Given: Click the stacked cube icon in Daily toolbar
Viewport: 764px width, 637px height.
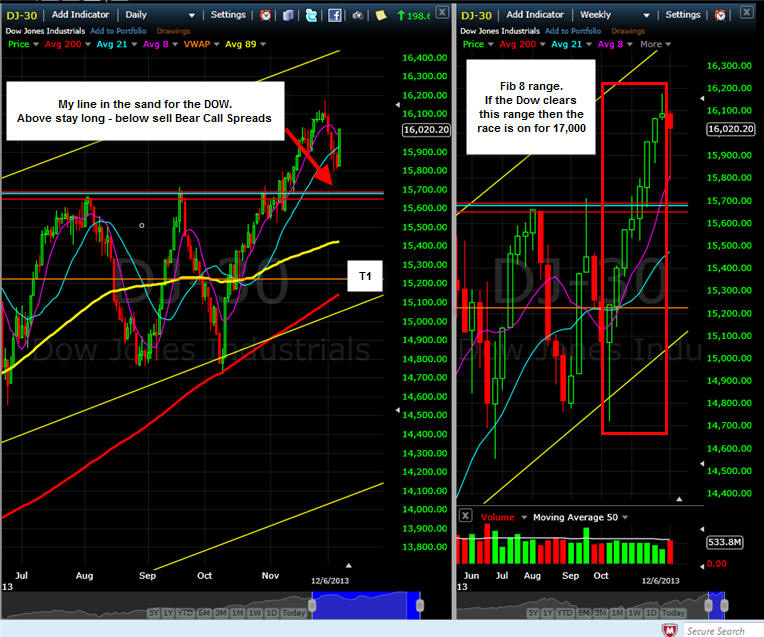Looking at the screenshot, I should 288,15.
